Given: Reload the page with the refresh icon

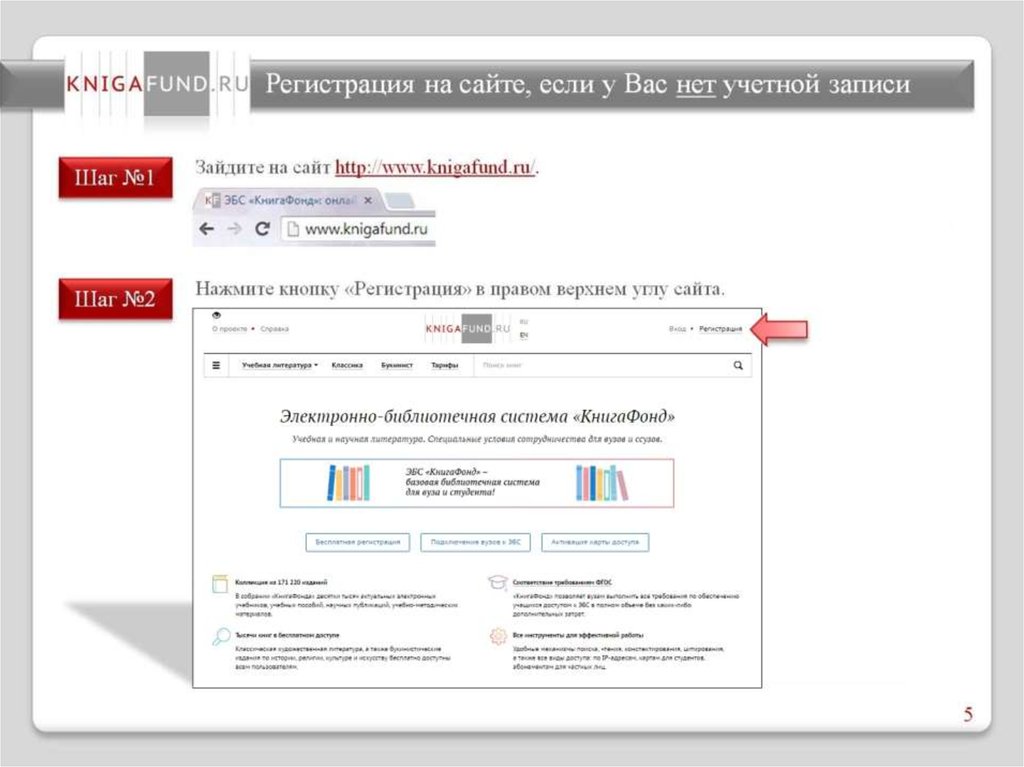Looking at the screenshot, I should [x=263, y=229].
